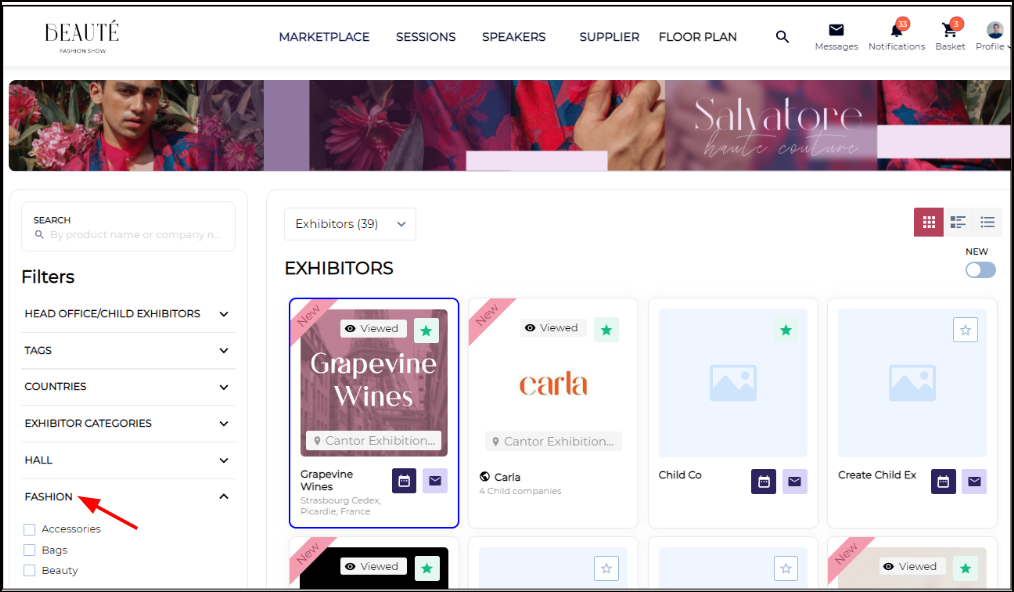1014x592 pixels.
Task: Unfavorite Grapevine Wines using its star
Action: tap(426, 331)
